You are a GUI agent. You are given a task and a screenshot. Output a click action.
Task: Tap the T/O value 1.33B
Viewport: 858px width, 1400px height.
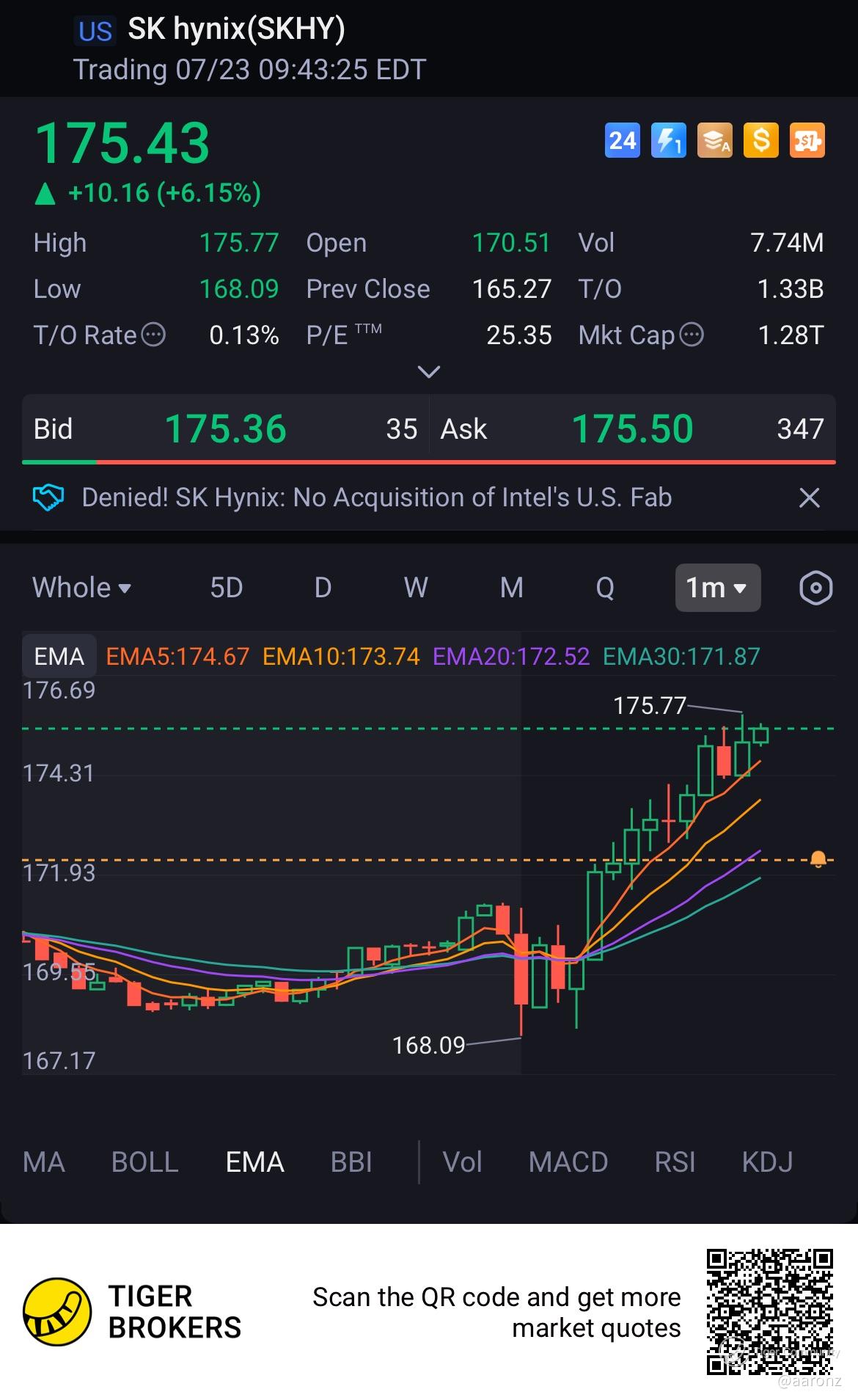791,289
